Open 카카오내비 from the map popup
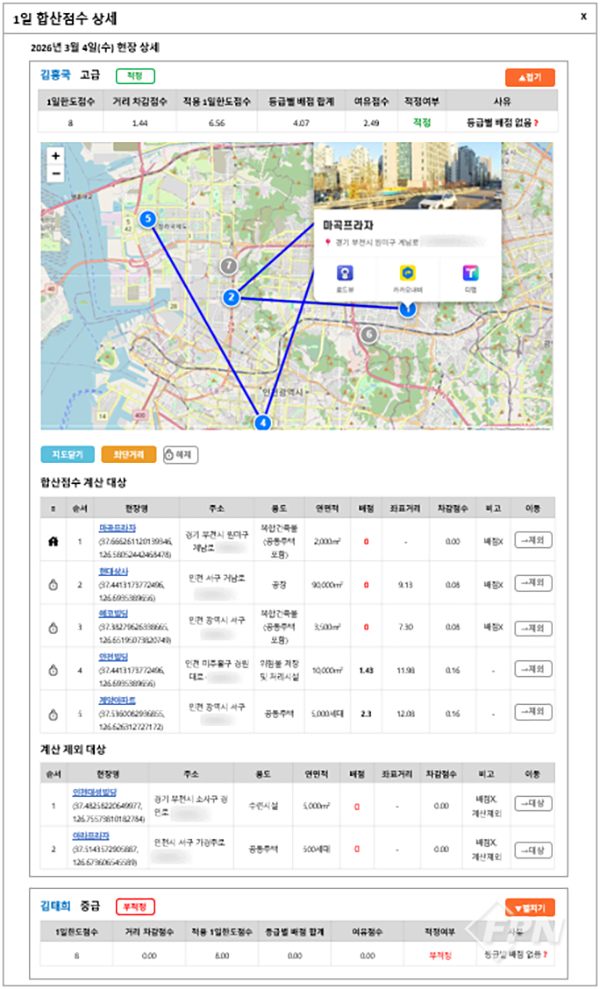 pyautogui.click(x=407, y=273)
